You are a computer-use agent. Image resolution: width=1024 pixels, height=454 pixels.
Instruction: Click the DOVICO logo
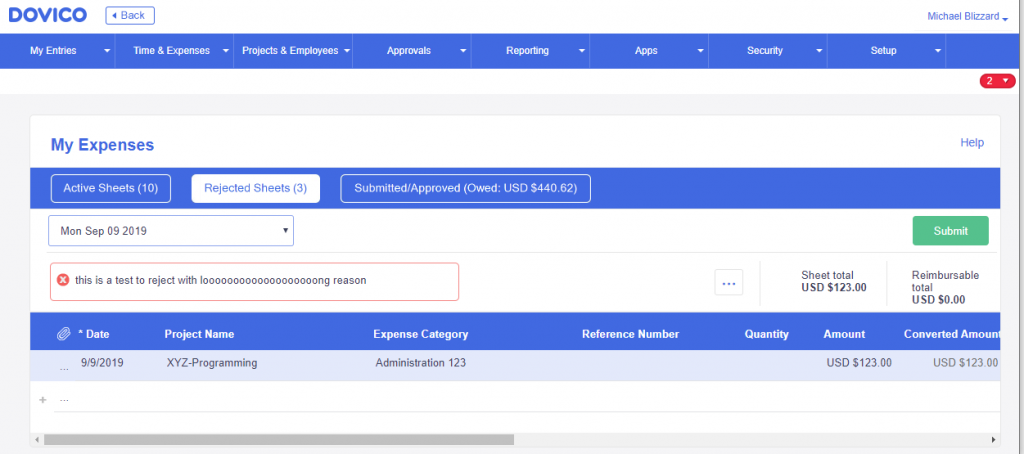tap(48, 15)
